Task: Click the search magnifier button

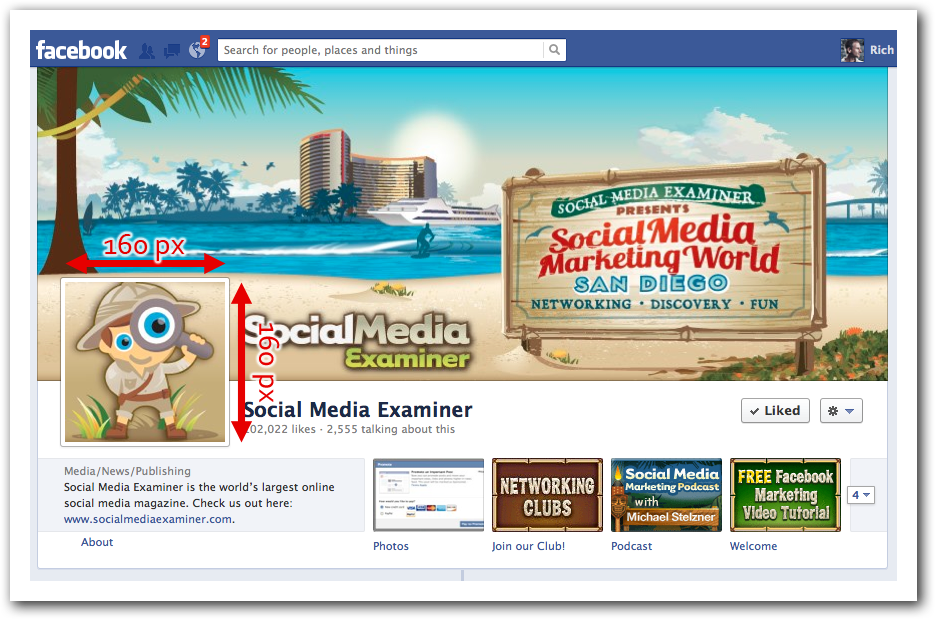Action: [554, 50]
